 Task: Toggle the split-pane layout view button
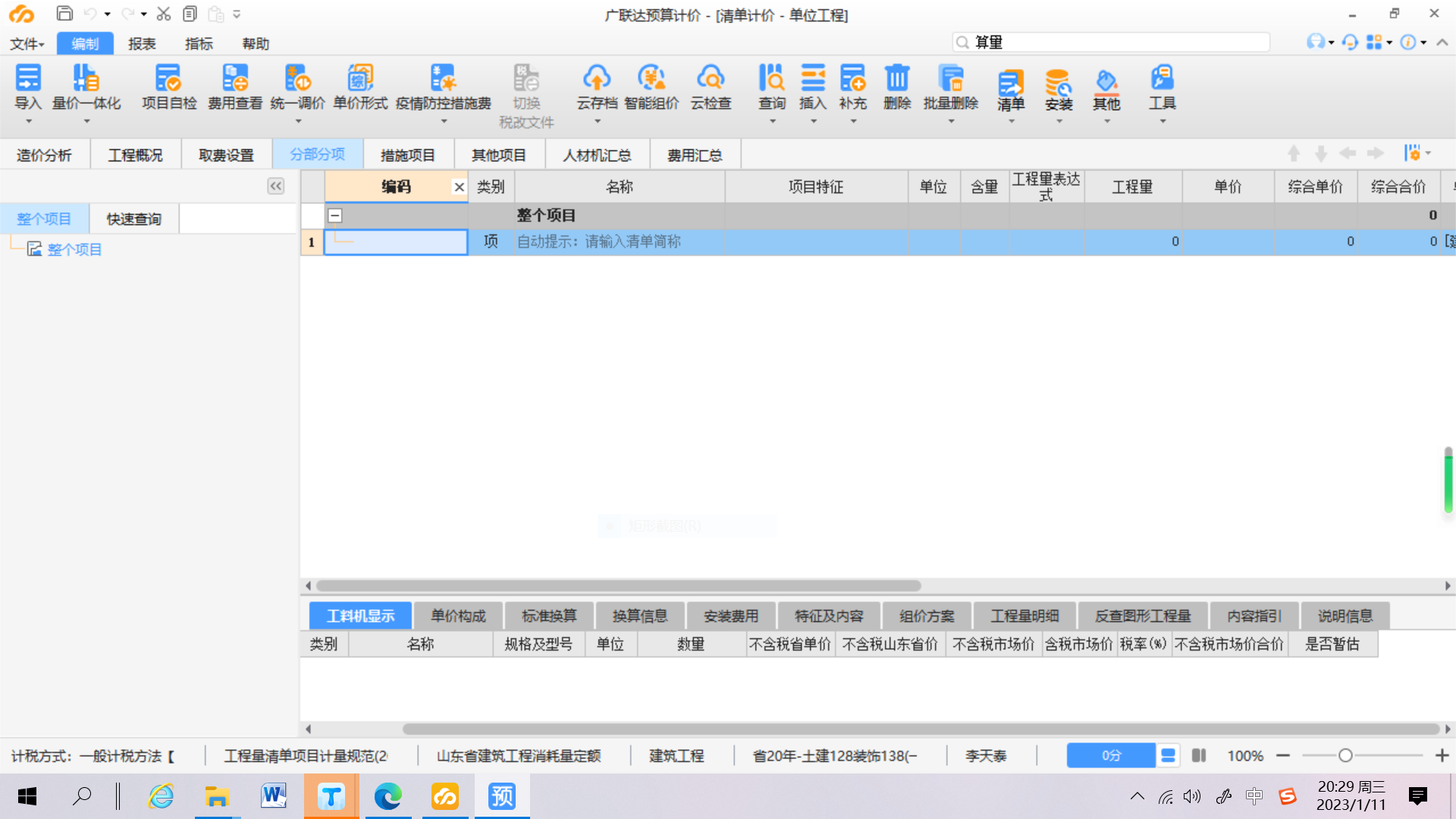[x=1199, y=755]
